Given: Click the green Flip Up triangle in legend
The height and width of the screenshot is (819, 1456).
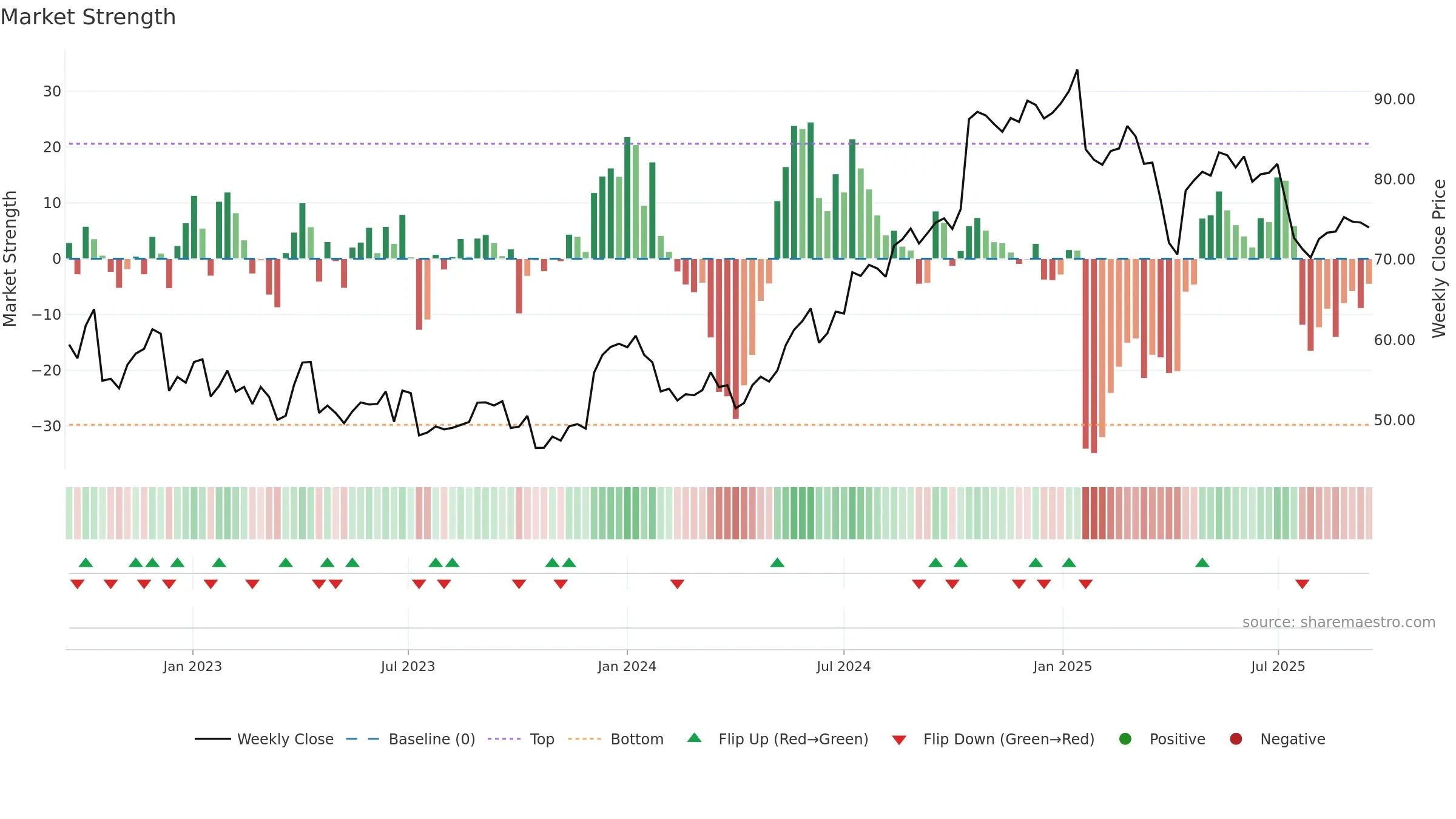Looking at the screenshot, I should pyautogui.click(x=694, y=738).
